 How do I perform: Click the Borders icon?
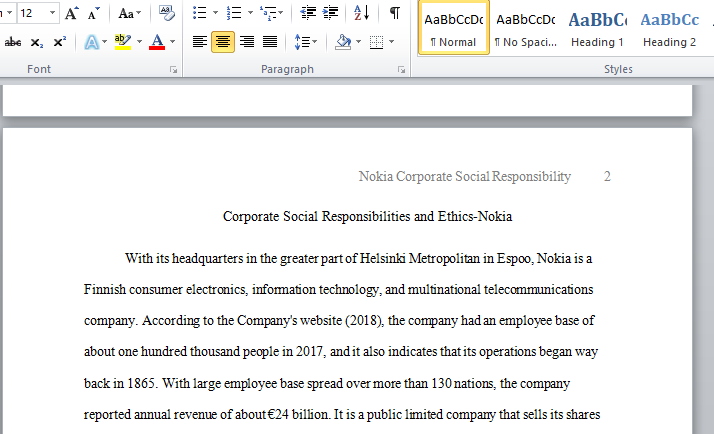377,42
